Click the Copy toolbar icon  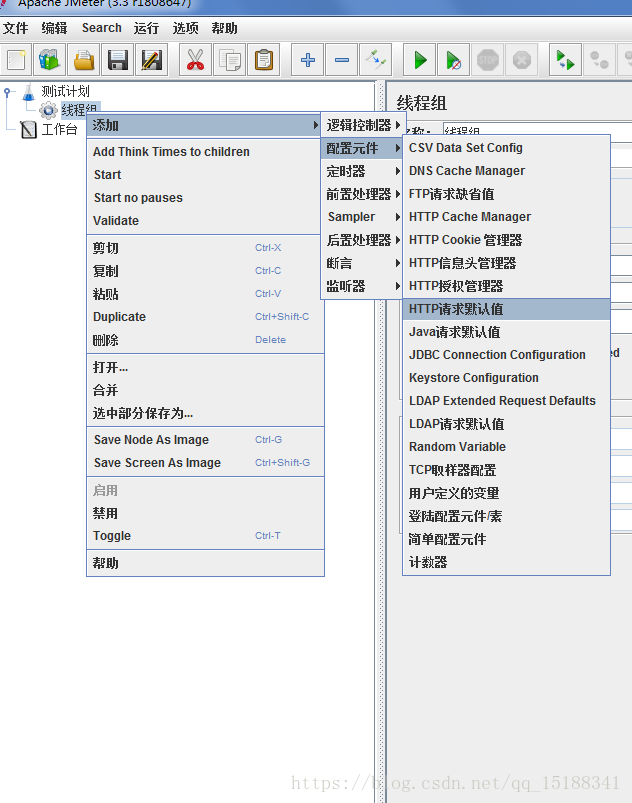[x=229, y=60]
